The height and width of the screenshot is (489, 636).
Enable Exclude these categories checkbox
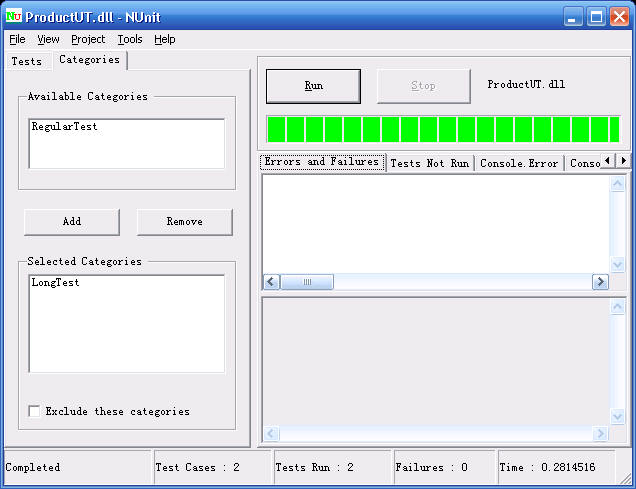[x=34, y=411]
